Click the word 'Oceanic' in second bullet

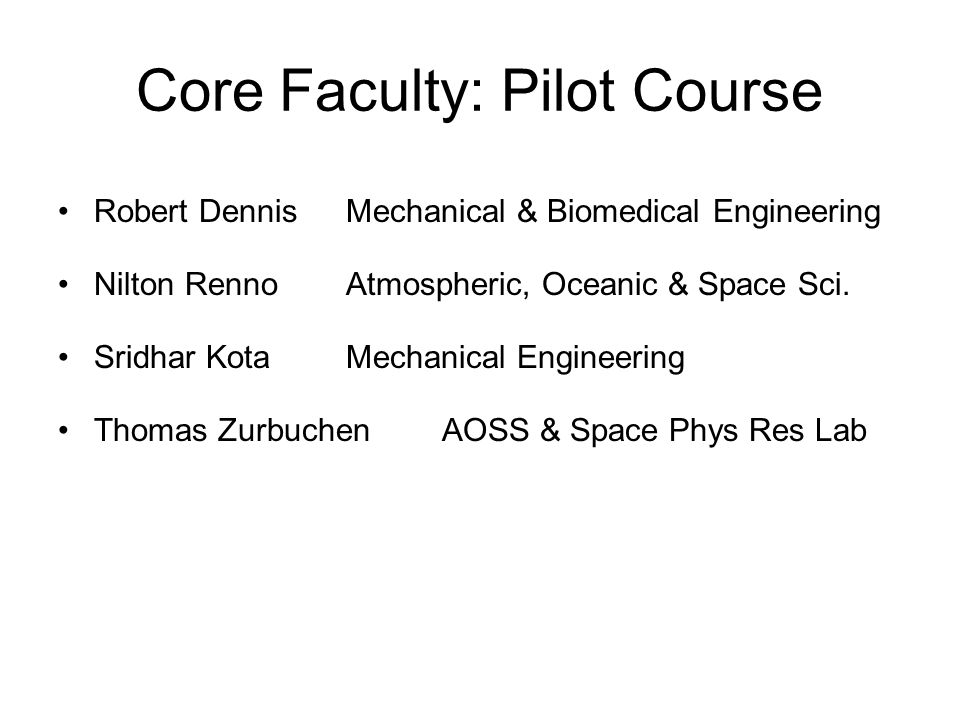pyautogui.click(x=599, y=285)
